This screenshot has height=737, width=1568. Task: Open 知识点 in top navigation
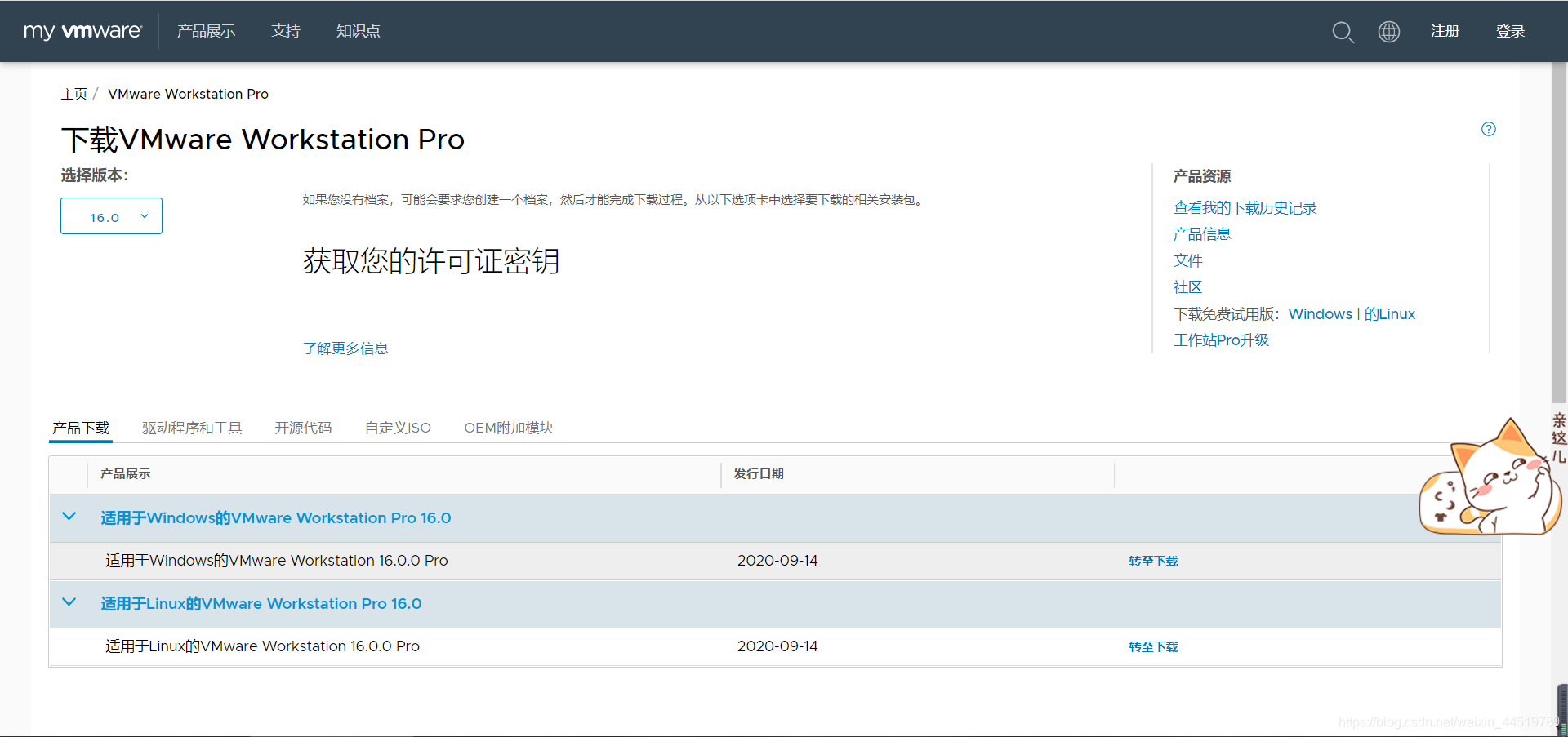click(358, 31)
